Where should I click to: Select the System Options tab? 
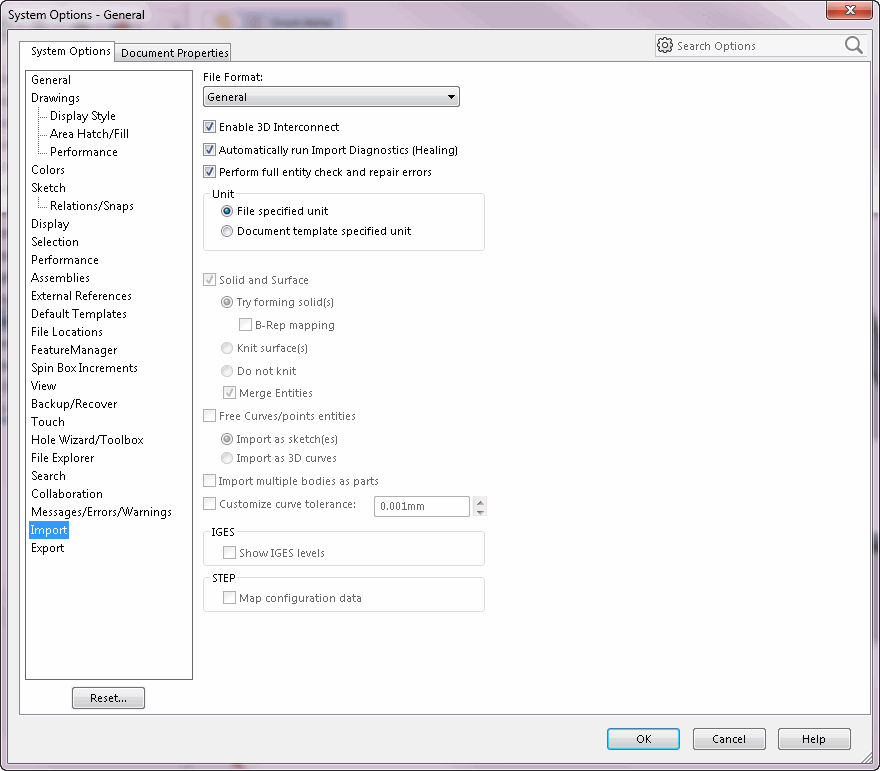pyautogui.click(x=70, y=51)
